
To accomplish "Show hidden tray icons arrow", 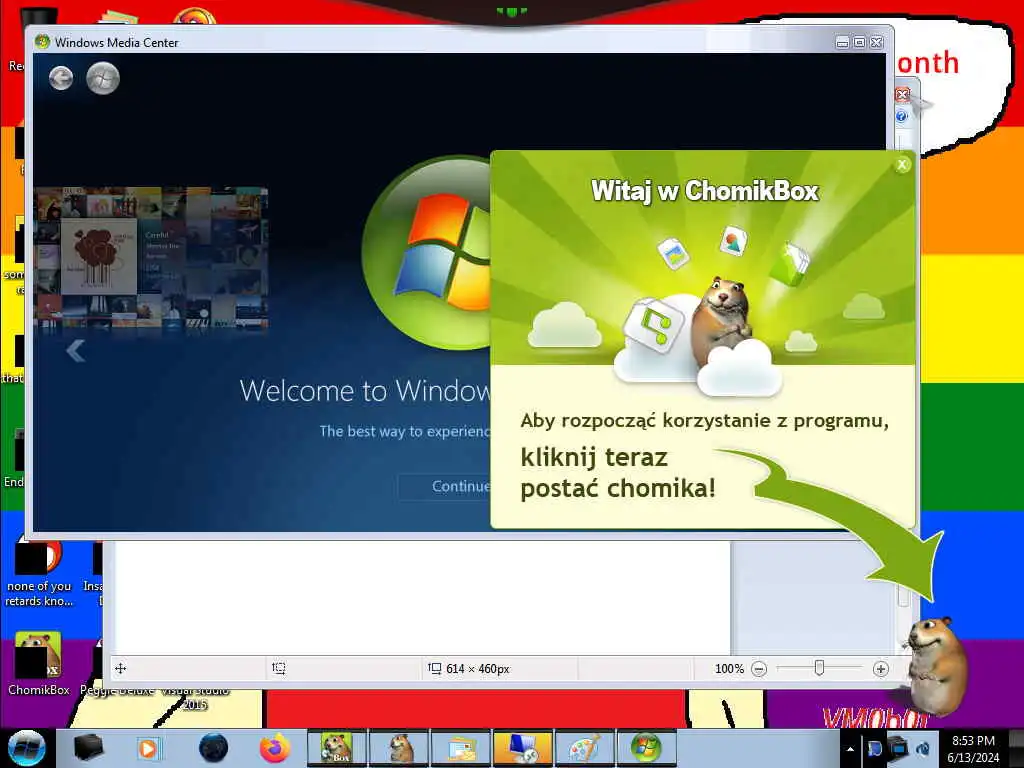I will tap(850, 749).
